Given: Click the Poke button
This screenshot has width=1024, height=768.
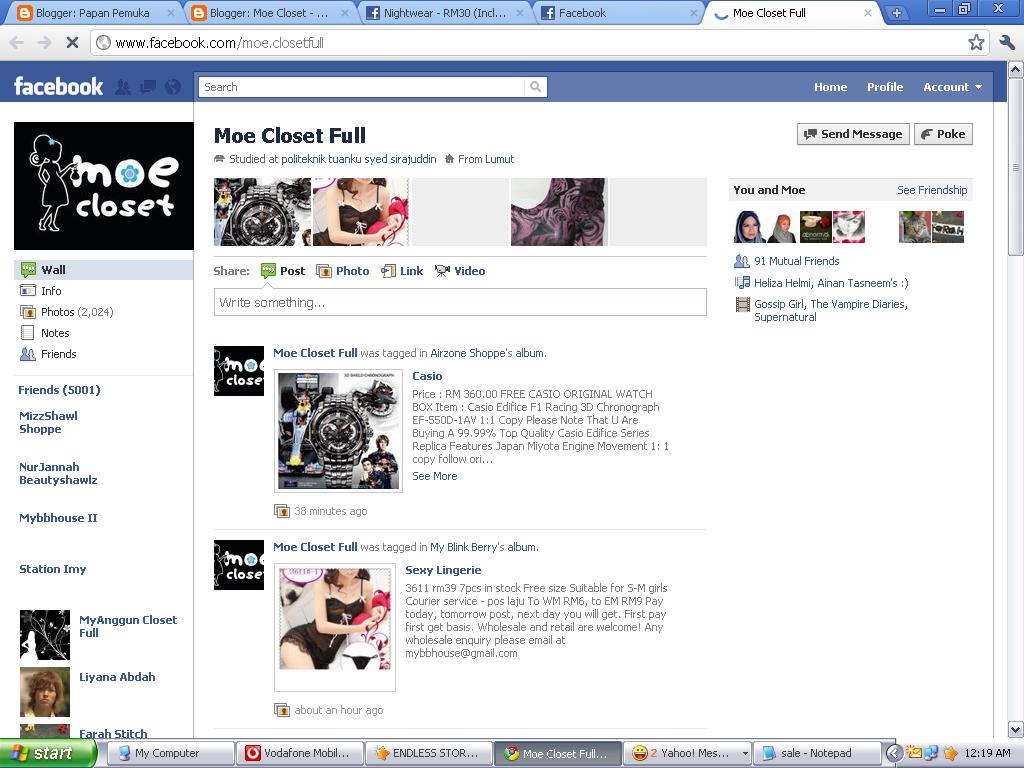Looking at the screenshot, I should tap(943, 134).
